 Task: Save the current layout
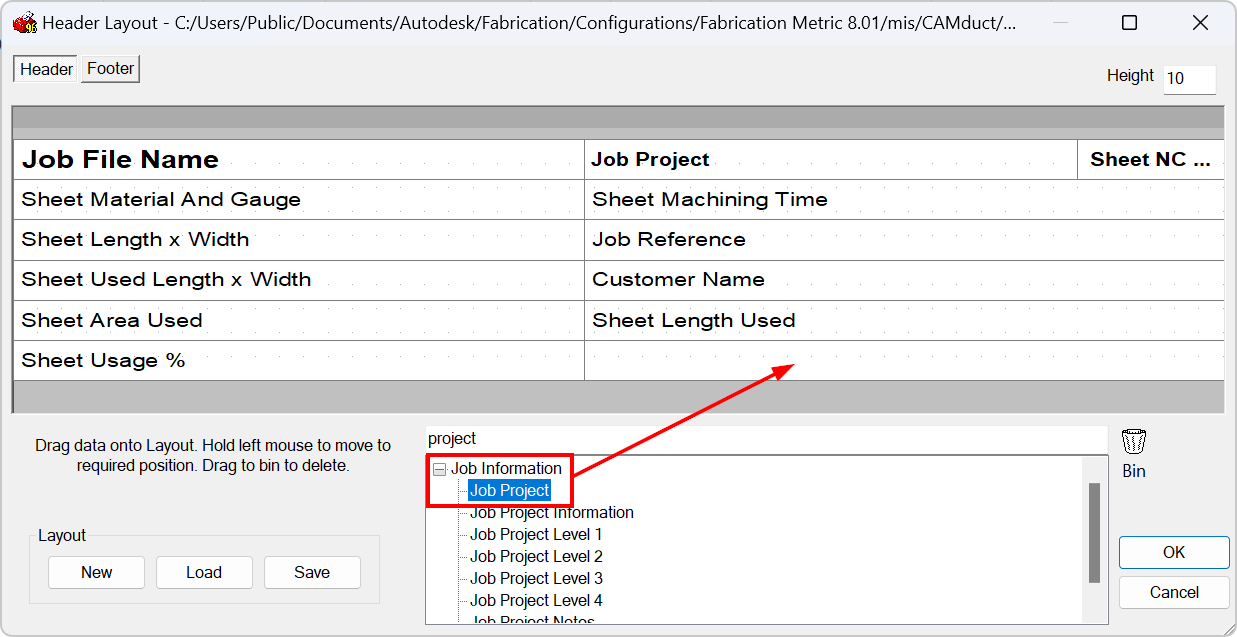312,572
